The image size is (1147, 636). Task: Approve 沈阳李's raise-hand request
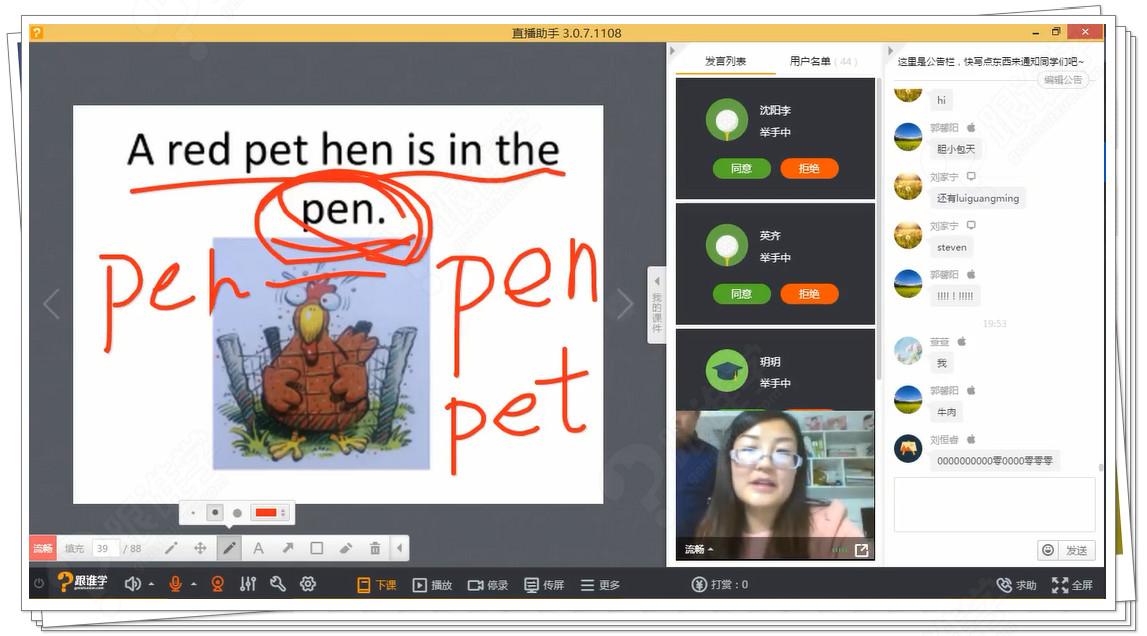click(x=742, y=168)
